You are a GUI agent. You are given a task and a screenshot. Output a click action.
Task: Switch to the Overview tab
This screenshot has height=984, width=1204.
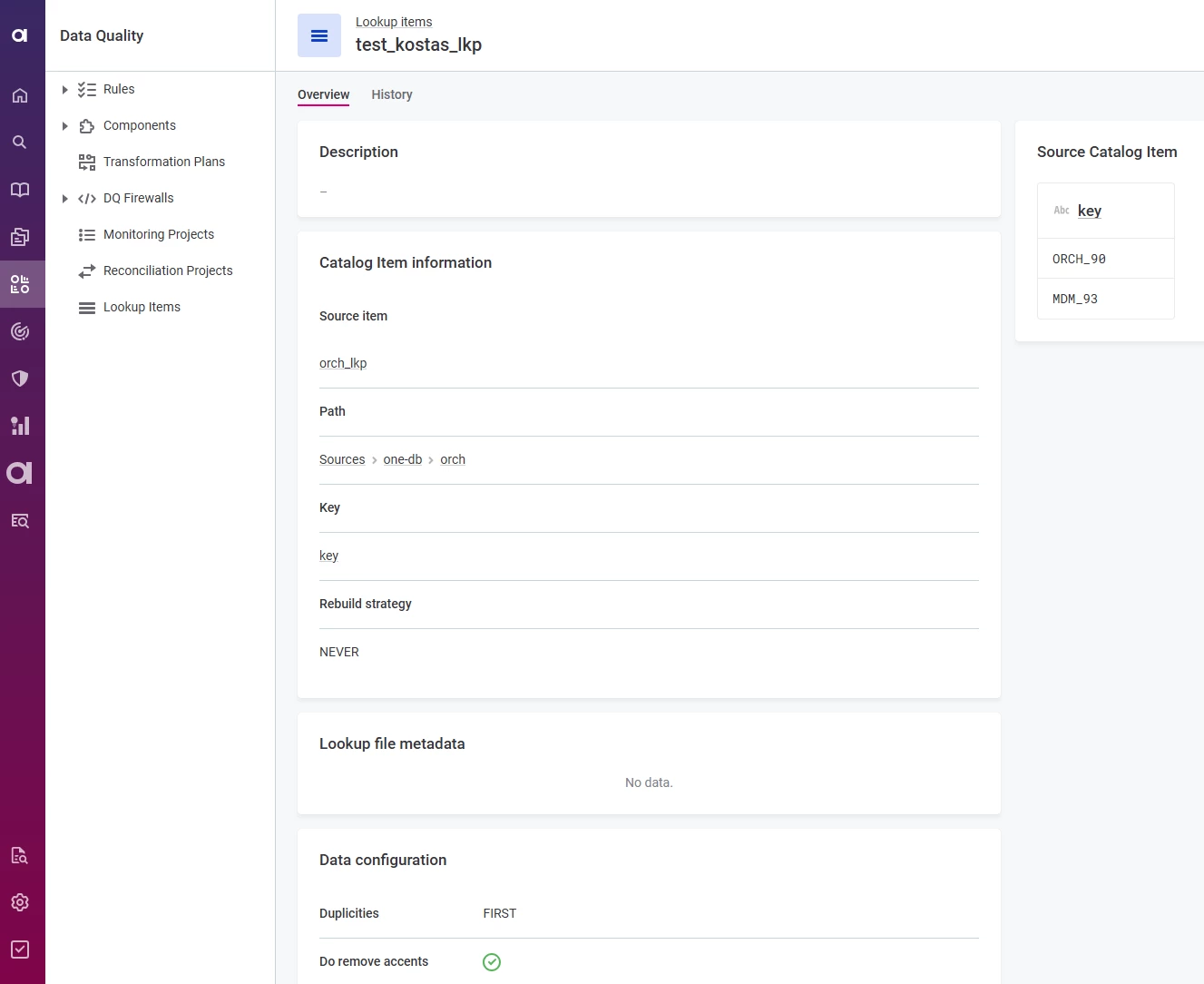coord(323,94)
